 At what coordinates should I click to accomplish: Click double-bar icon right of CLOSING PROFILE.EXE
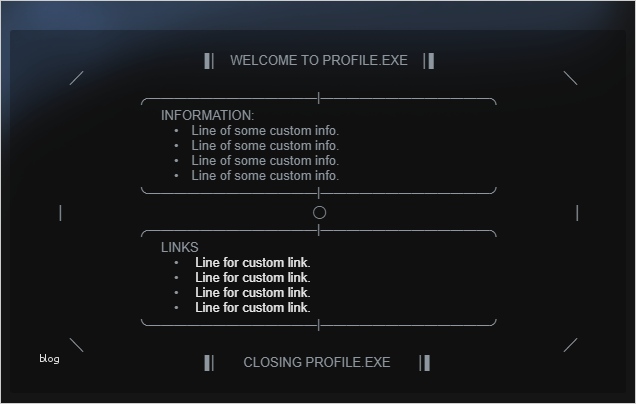[x=425, y=362]
